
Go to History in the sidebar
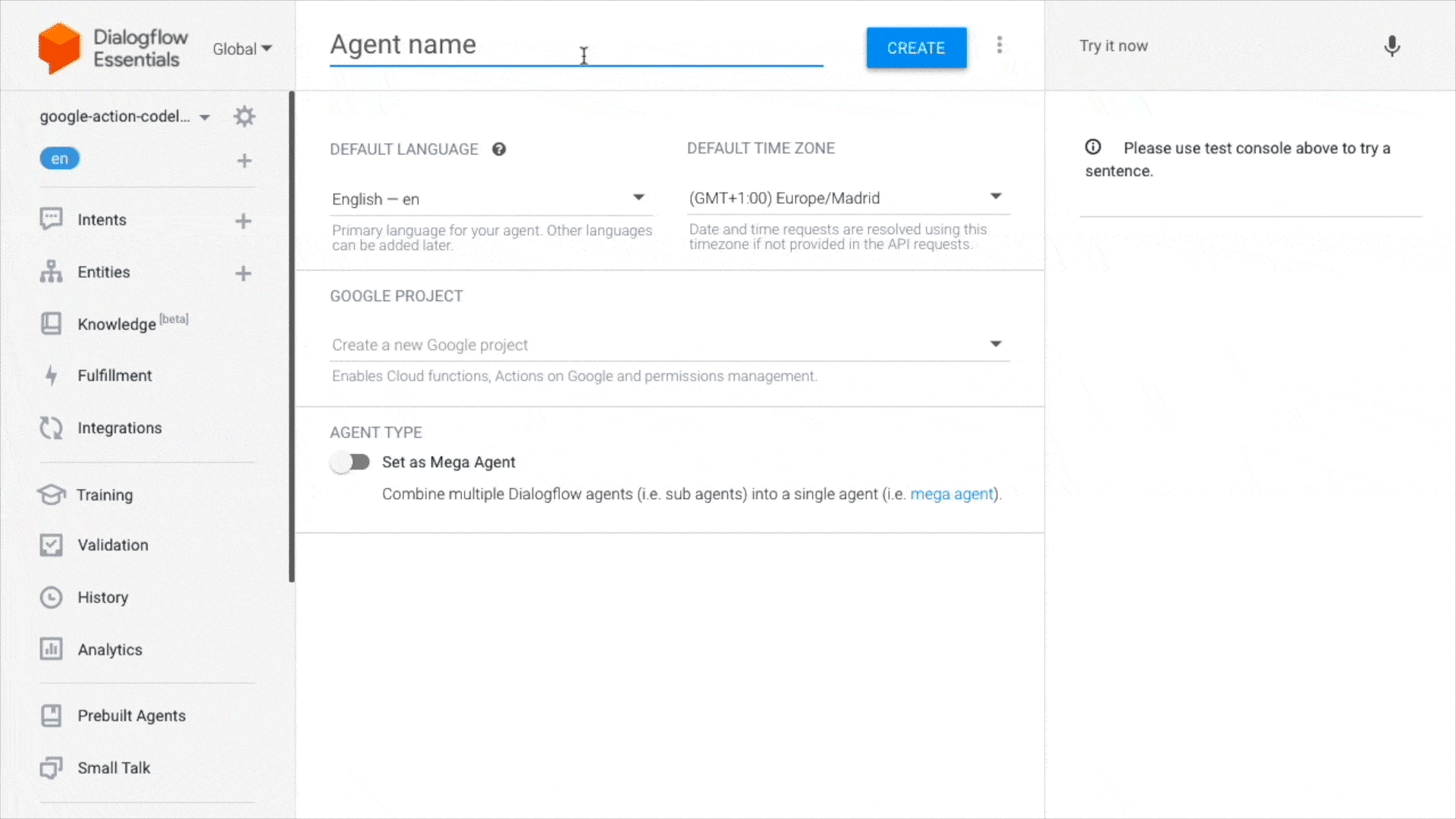pos(102,598)
